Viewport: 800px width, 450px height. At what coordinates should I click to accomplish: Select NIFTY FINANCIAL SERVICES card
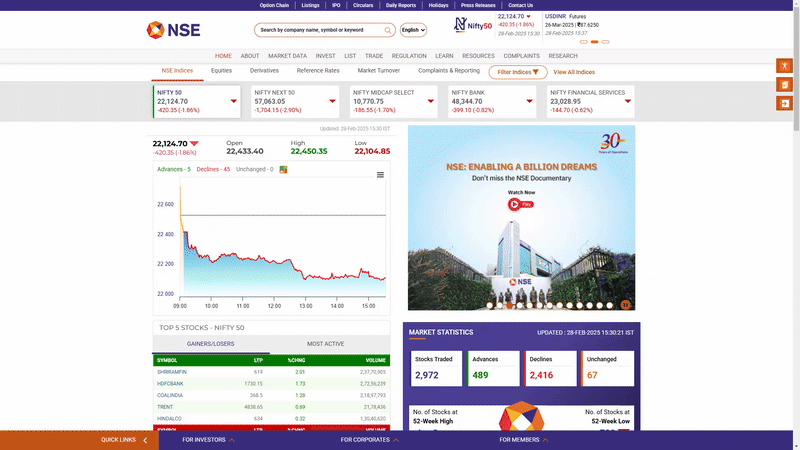590,102
